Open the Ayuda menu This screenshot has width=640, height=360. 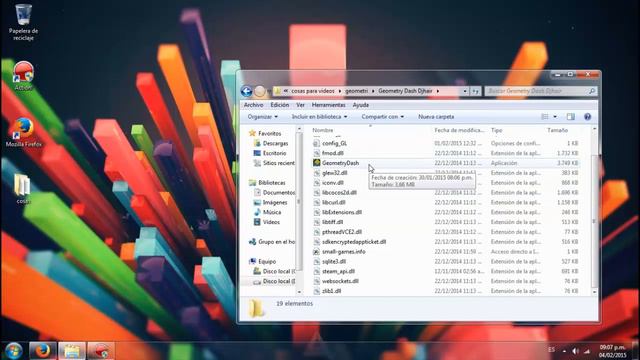[x=360, y=105]
